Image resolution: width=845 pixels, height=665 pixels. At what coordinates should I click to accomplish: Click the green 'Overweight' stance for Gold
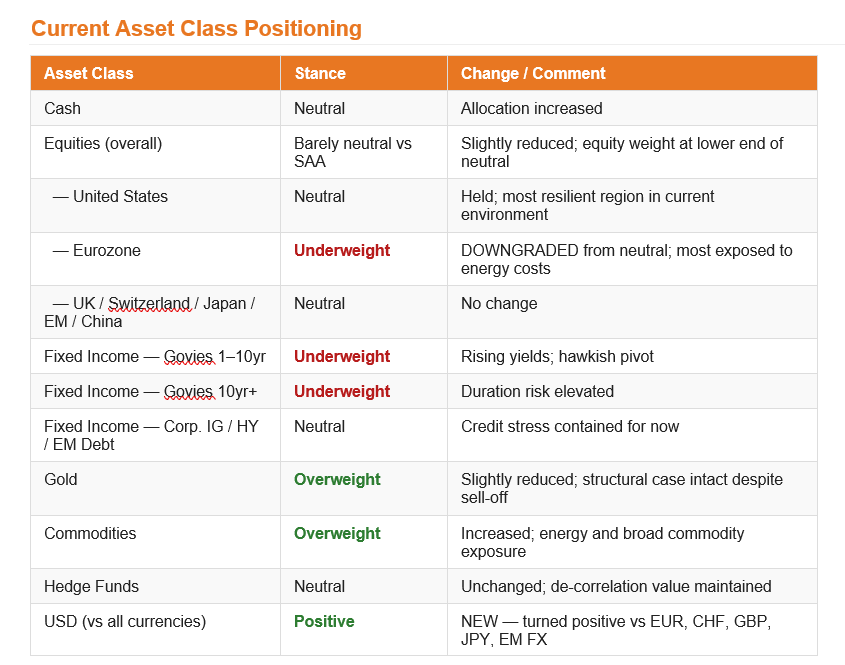(x=337, y=479)
